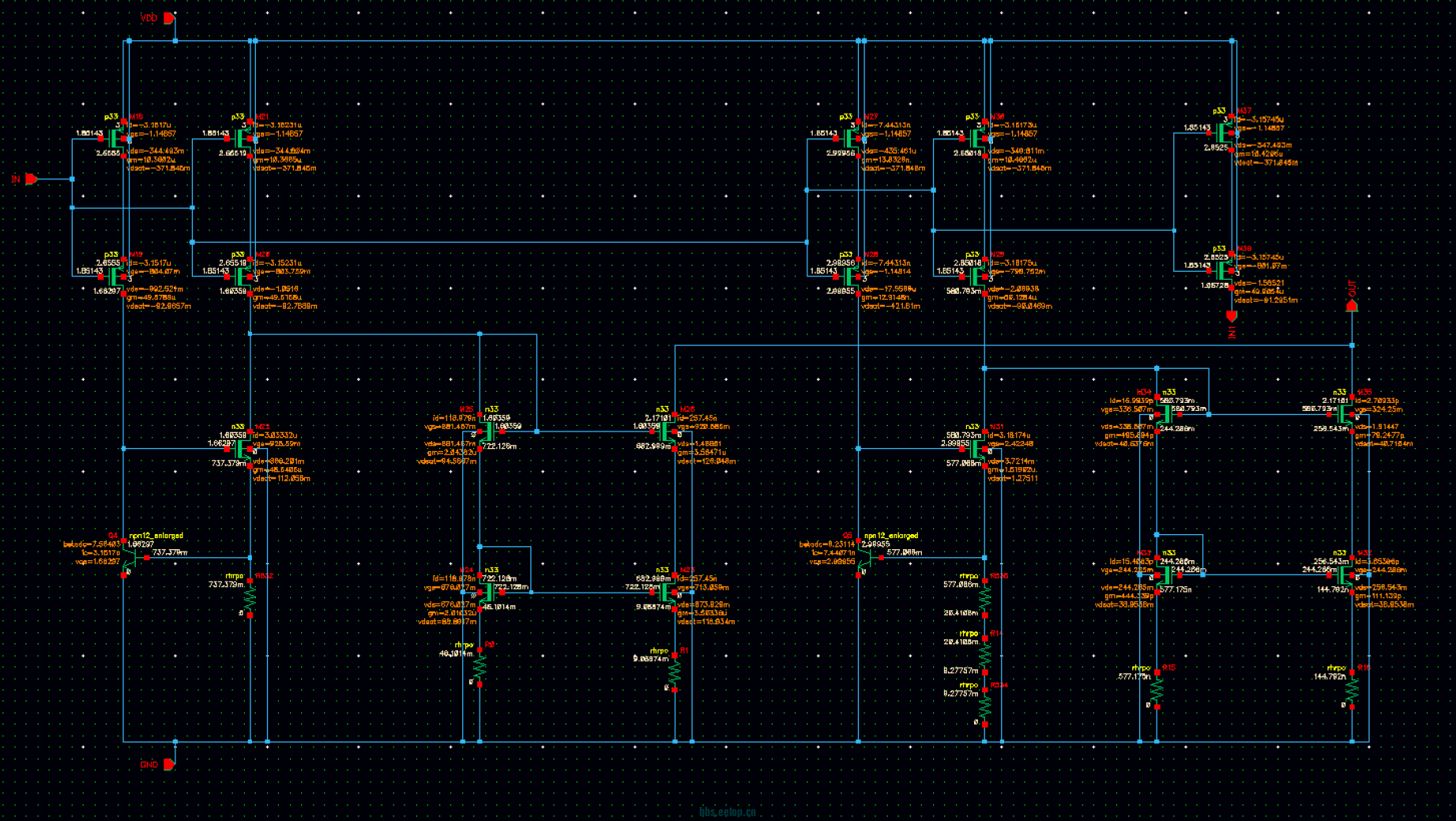Click wire junction next to IN pin

click(73, 179)
